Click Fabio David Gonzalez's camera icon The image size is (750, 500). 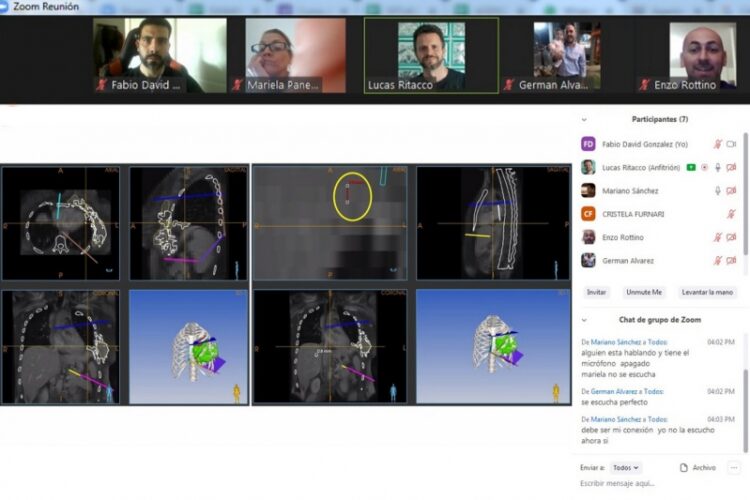click(x=731, y=144)
